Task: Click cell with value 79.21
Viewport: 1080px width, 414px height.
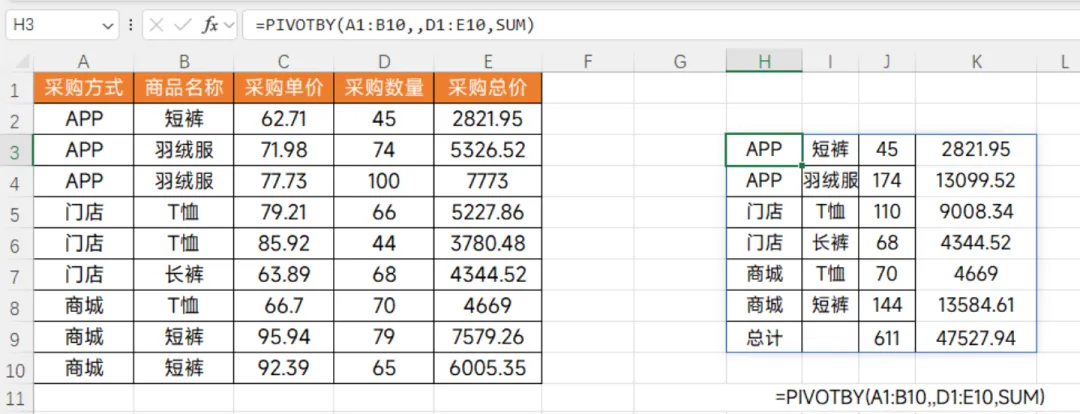Action: click(x=284, y=212)
